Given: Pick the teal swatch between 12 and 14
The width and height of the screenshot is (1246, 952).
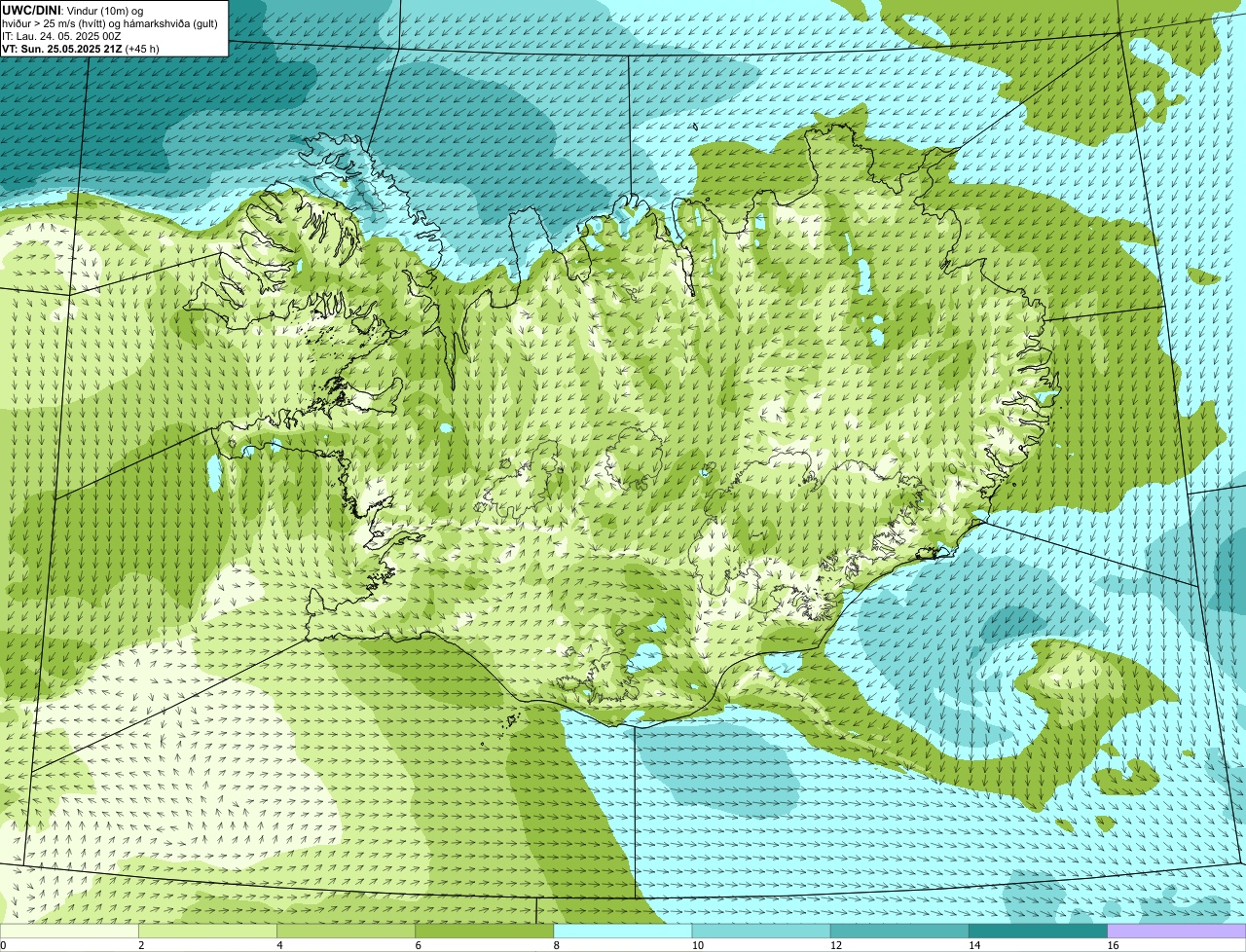Looking at the screenshot, I should pos(899,932).
